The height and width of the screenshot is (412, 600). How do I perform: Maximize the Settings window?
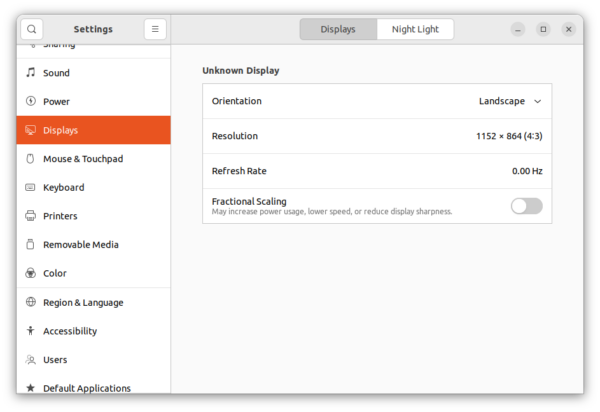[543, 29]
